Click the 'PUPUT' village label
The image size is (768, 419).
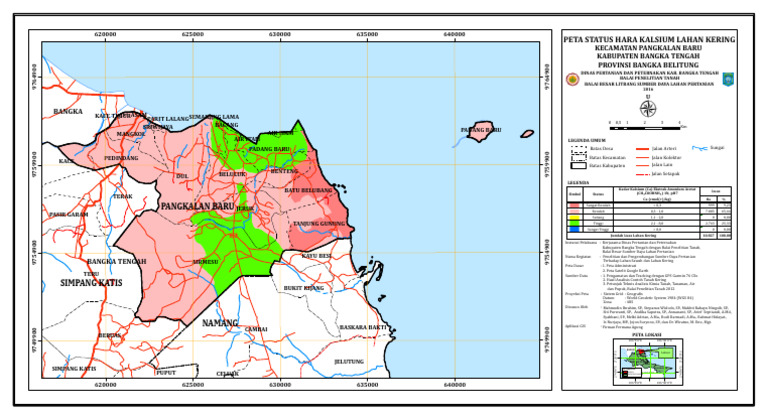point(166,372)
